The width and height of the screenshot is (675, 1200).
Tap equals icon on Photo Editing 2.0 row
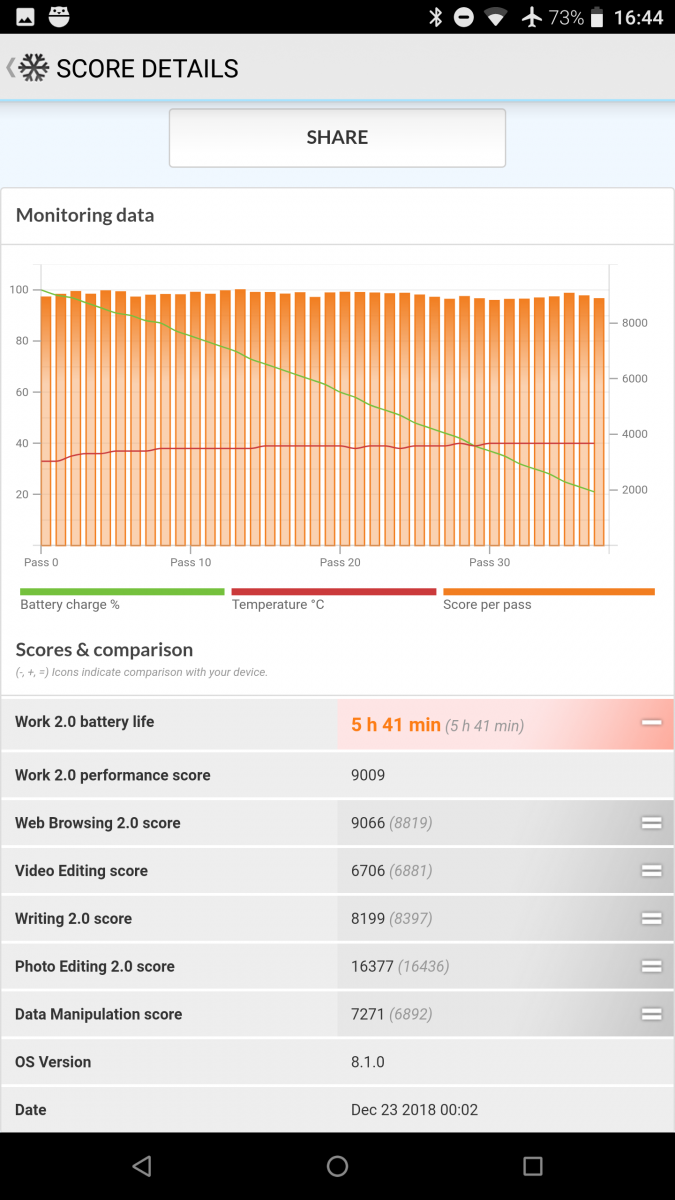pyautogui.click(x=651, y=966)
